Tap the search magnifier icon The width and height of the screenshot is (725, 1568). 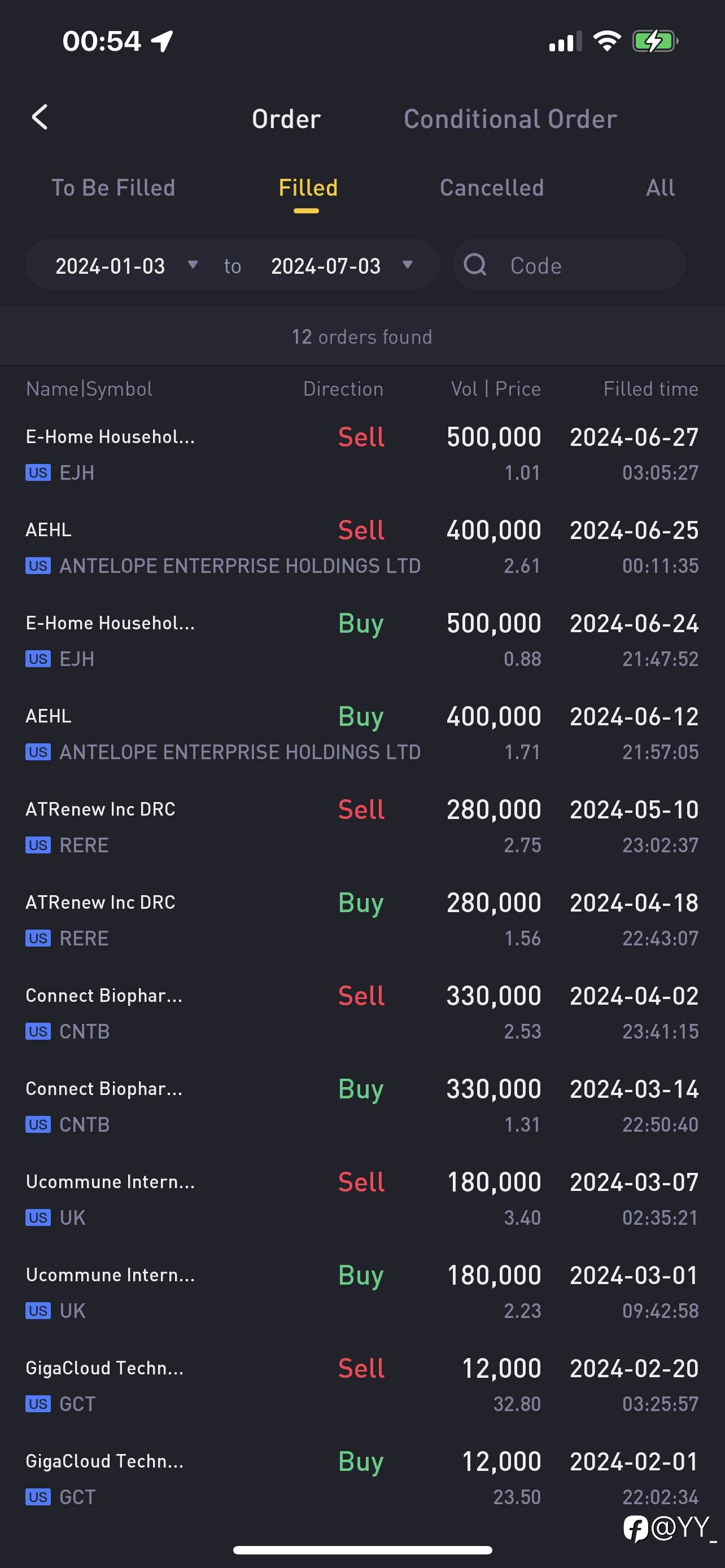[x=475, y=265]
